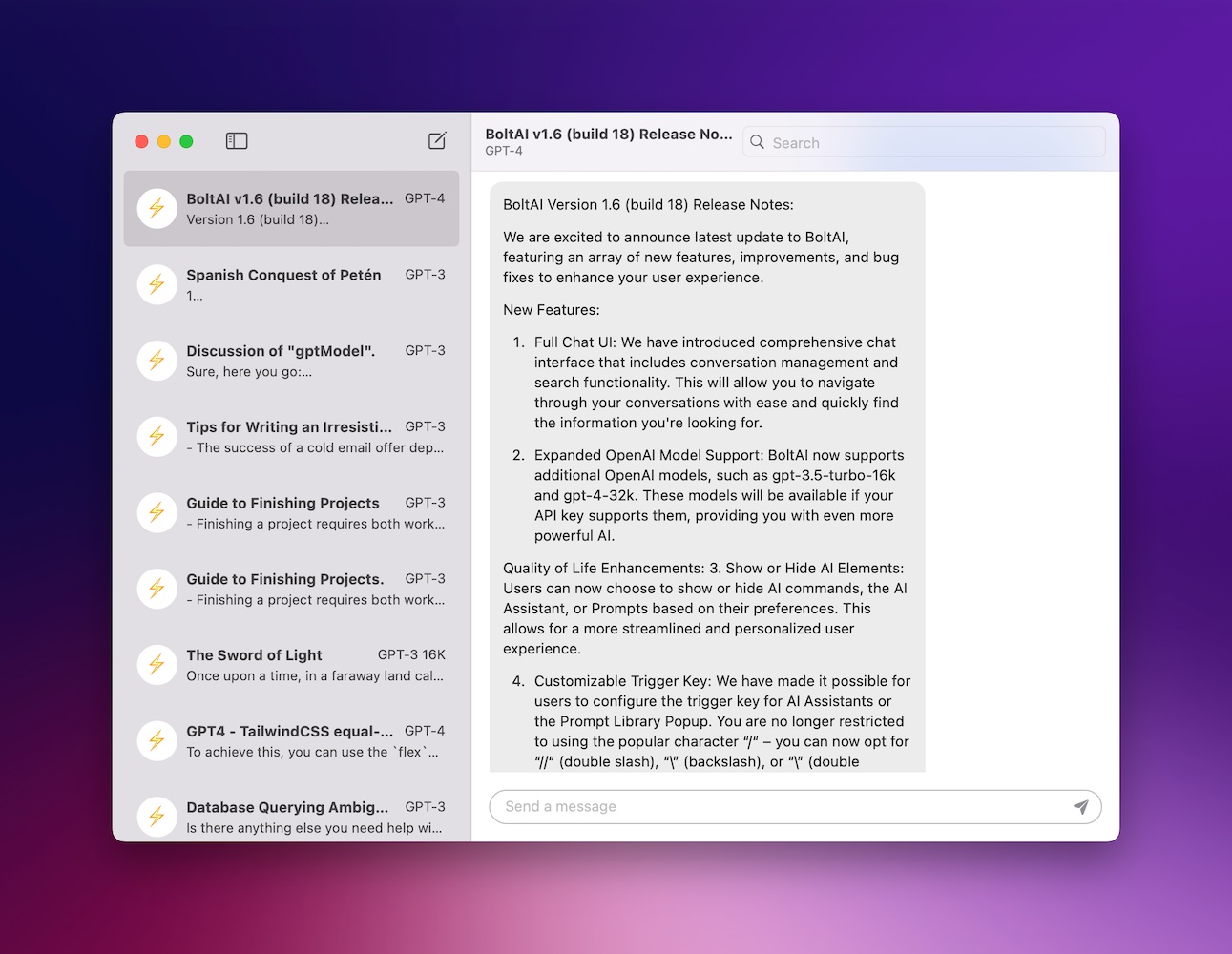Focus the Send a message input
The image size is (1232, 954).
point(795,807)
